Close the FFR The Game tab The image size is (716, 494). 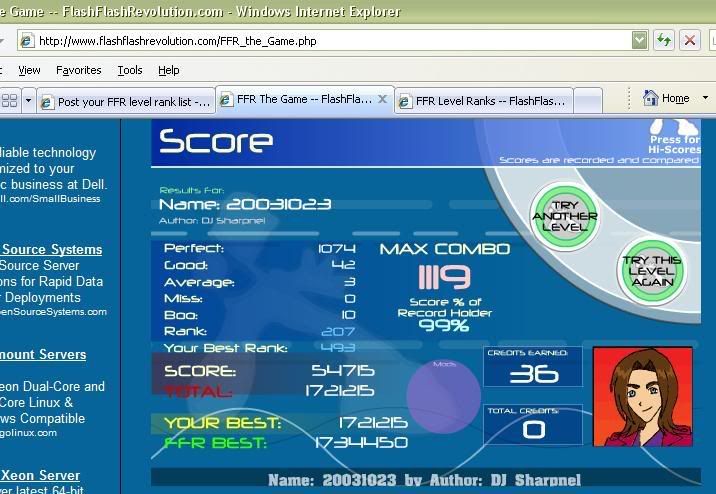(382, 100)
